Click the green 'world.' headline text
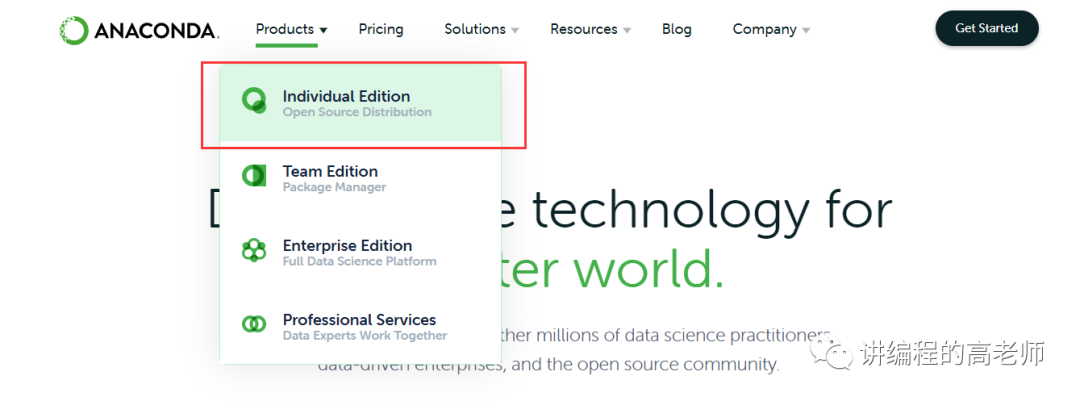The height and width of the screenshot is (401, 1080). (x=650, y=269)
